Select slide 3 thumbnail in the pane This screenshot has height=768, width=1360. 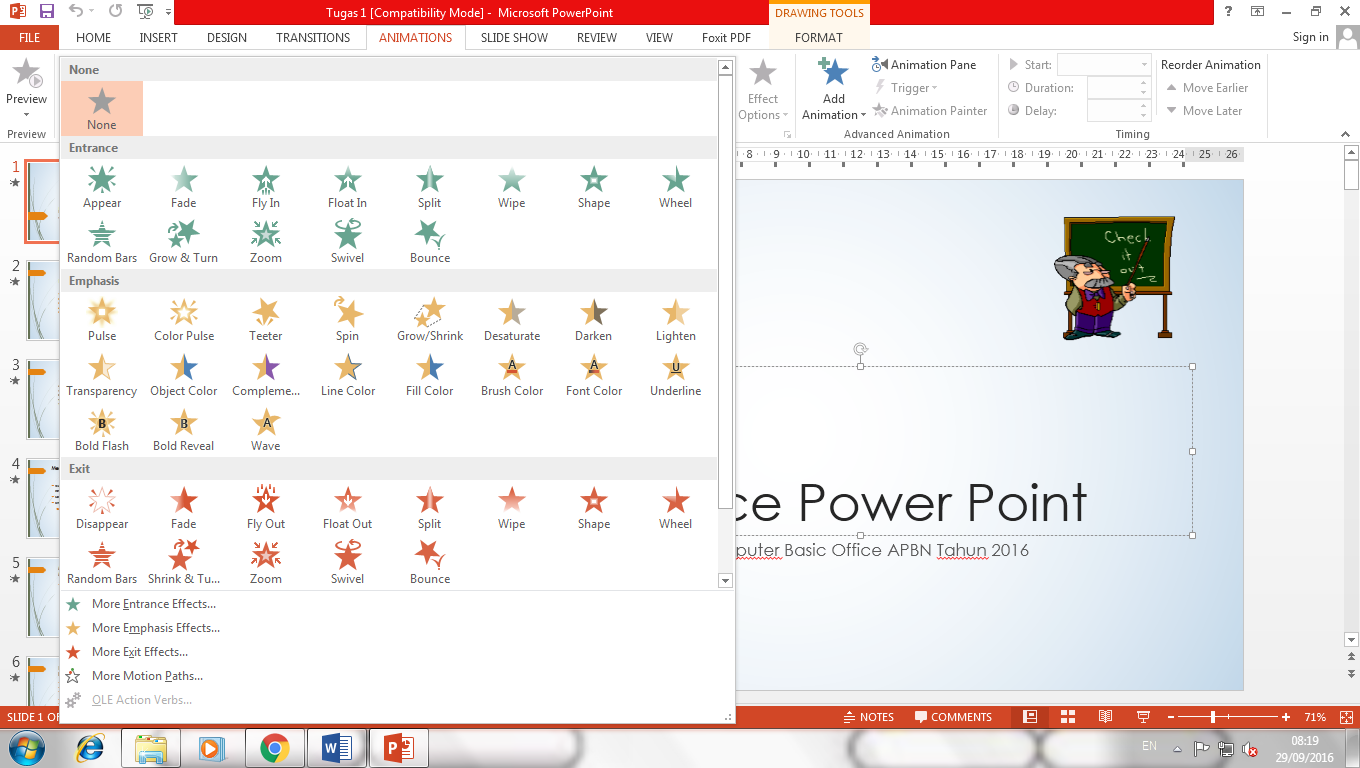[42, 400]
